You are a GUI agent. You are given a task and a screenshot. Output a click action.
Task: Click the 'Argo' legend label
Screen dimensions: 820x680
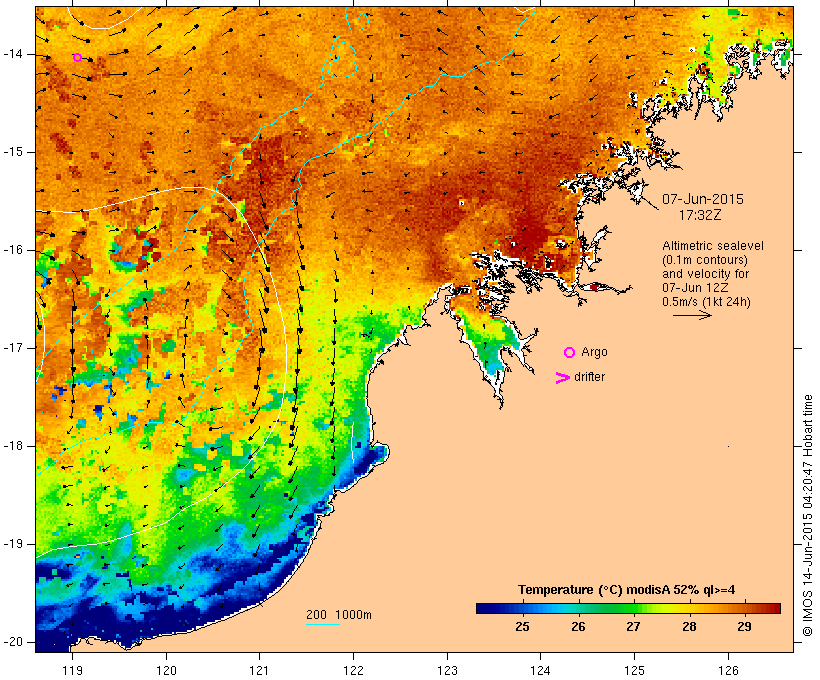(594, 352)
